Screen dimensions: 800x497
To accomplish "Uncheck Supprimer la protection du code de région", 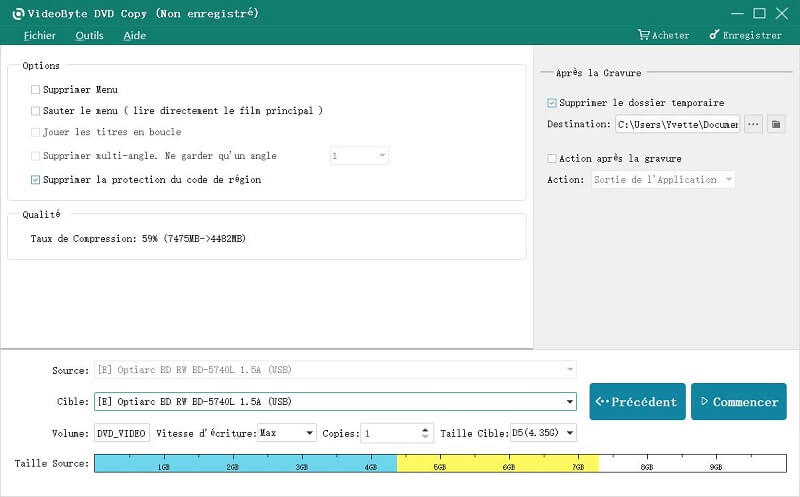I will tap(35, 180).
